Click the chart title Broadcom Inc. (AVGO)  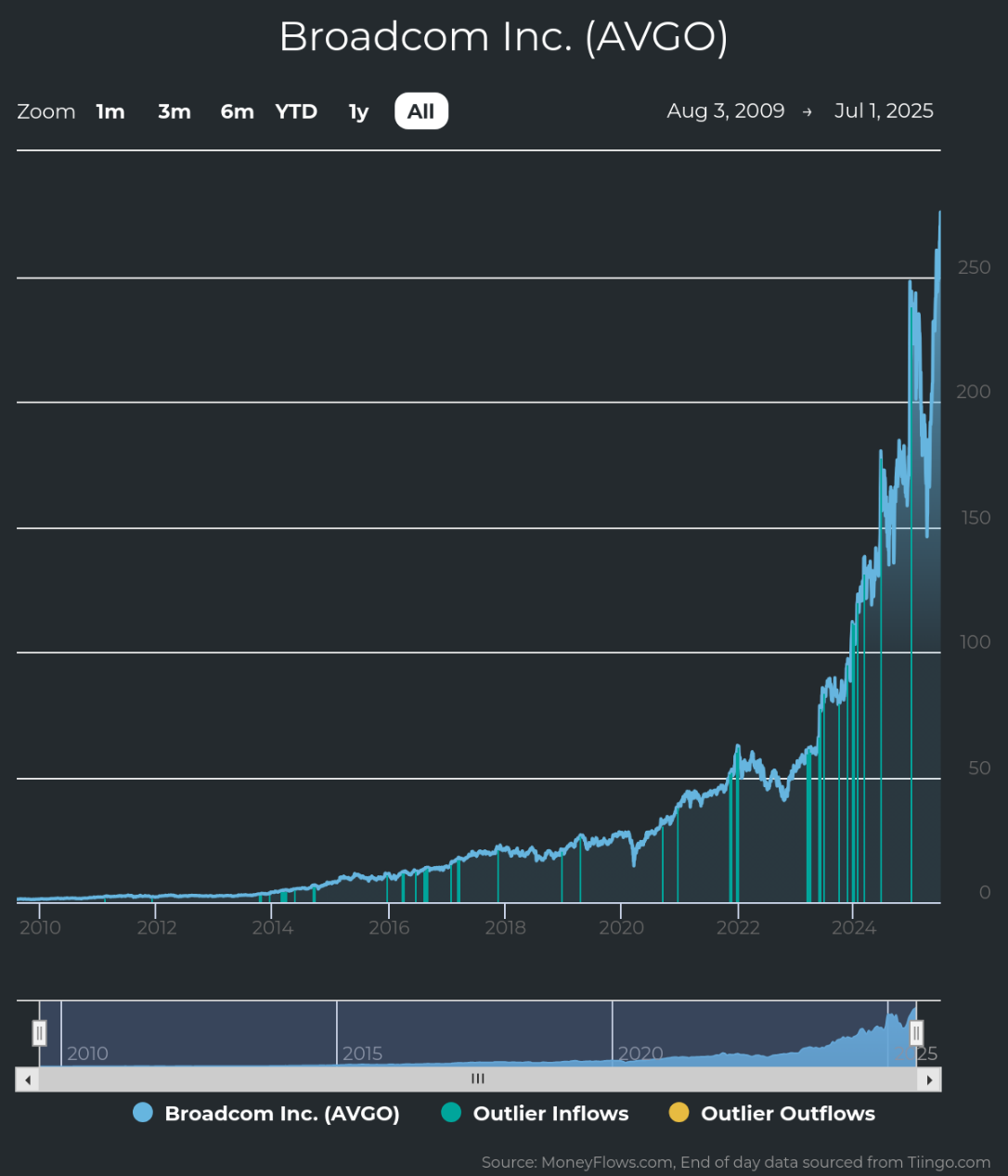(504, 37)
